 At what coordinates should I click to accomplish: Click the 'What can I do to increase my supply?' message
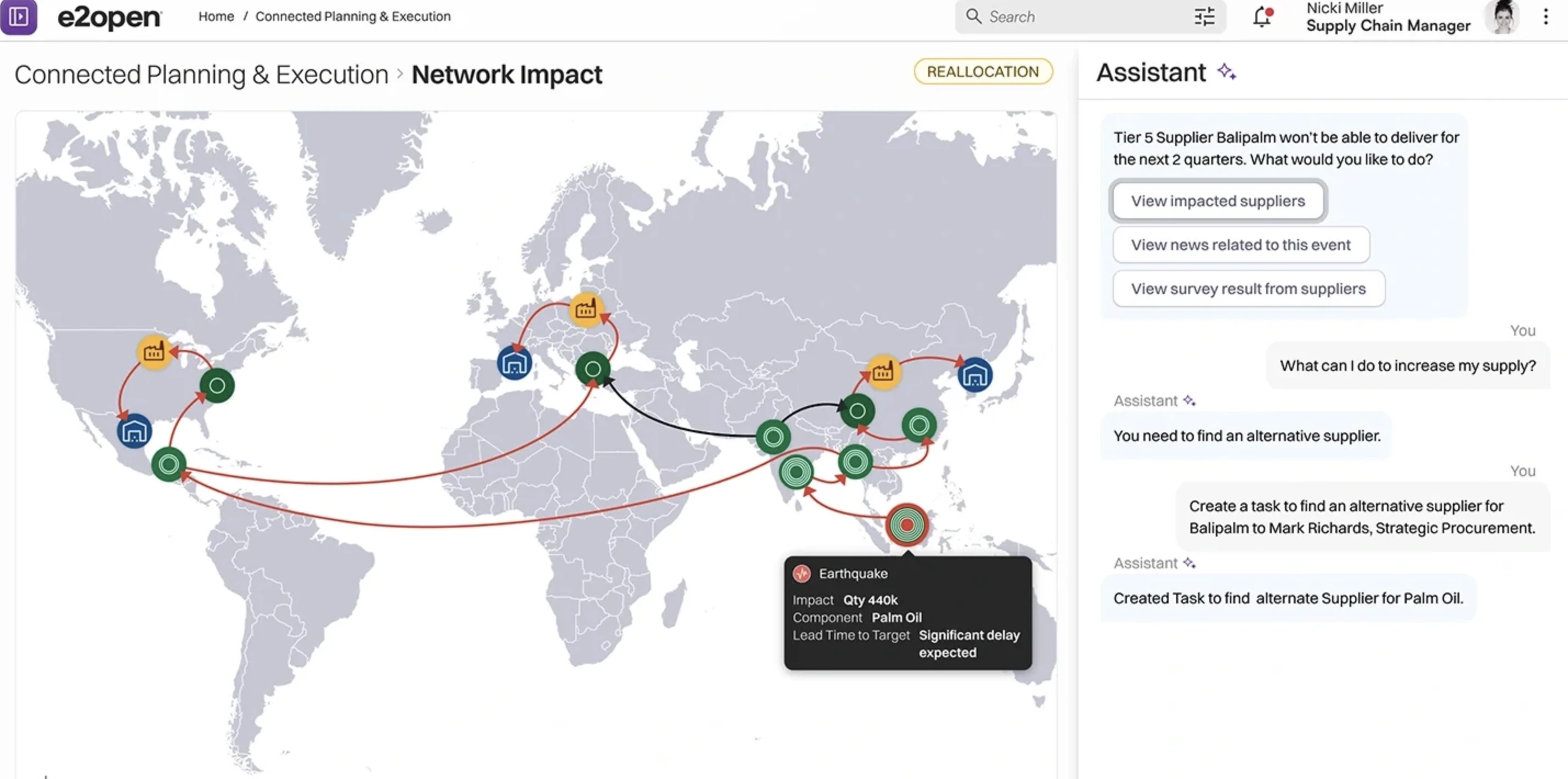(x=1407, y=366)
